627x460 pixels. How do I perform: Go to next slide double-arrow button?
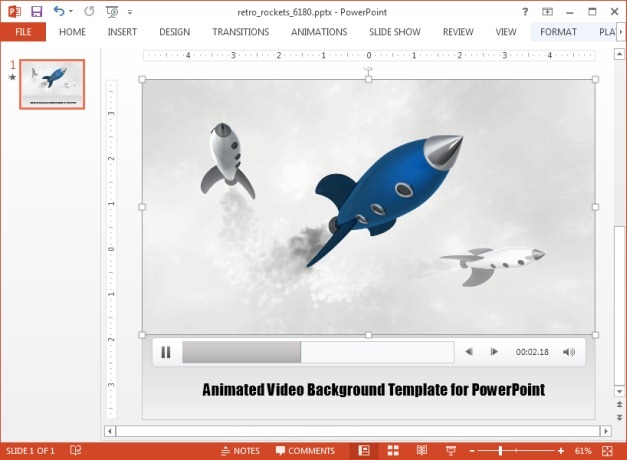click(x=619, y=417)
